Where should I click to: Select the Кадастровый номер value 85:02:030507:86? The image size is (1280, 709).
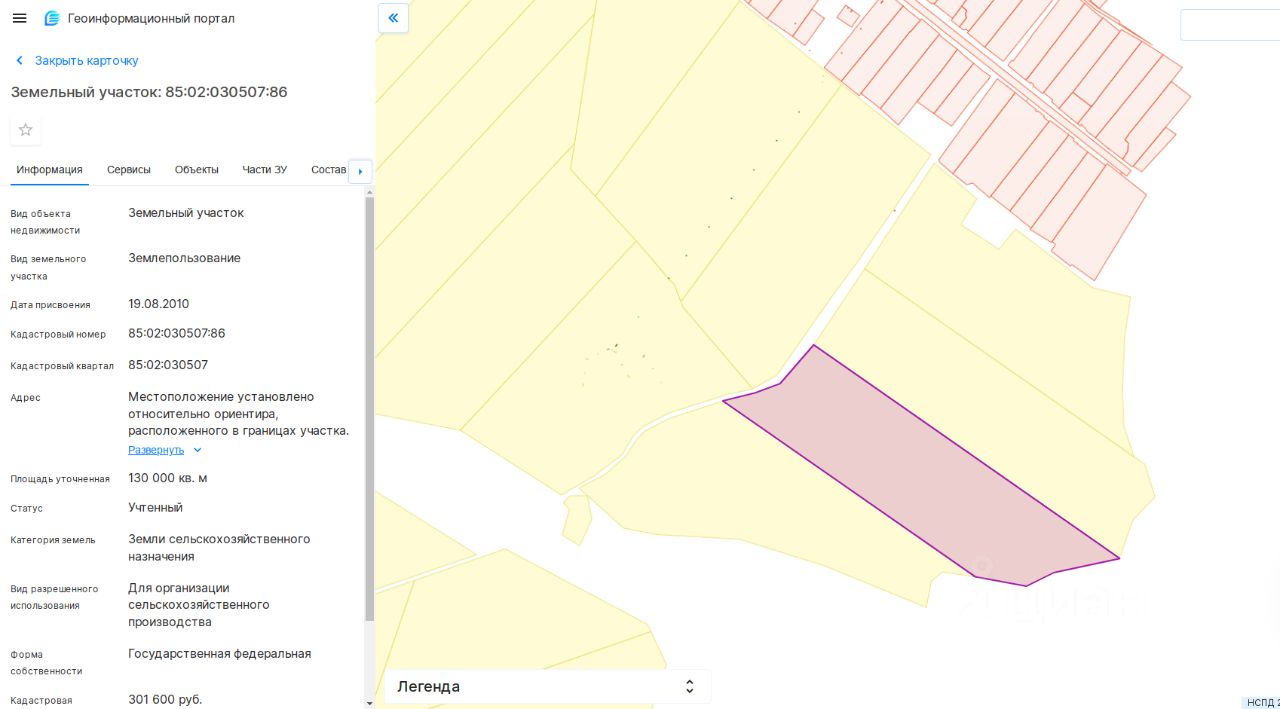[x=177, y=333]
